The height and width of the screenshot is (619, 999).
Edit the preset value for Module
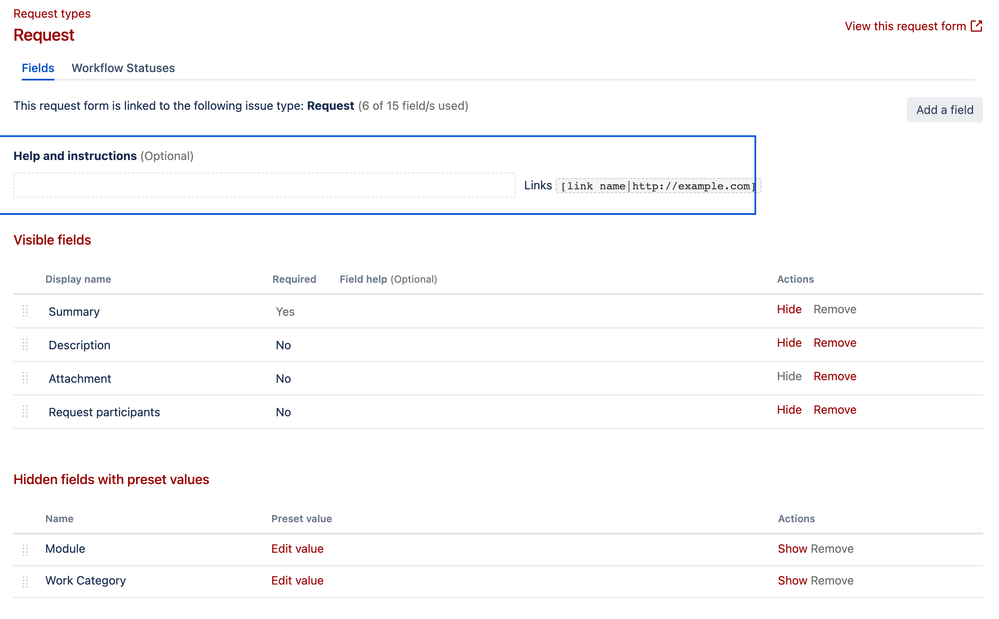(298, 549)
